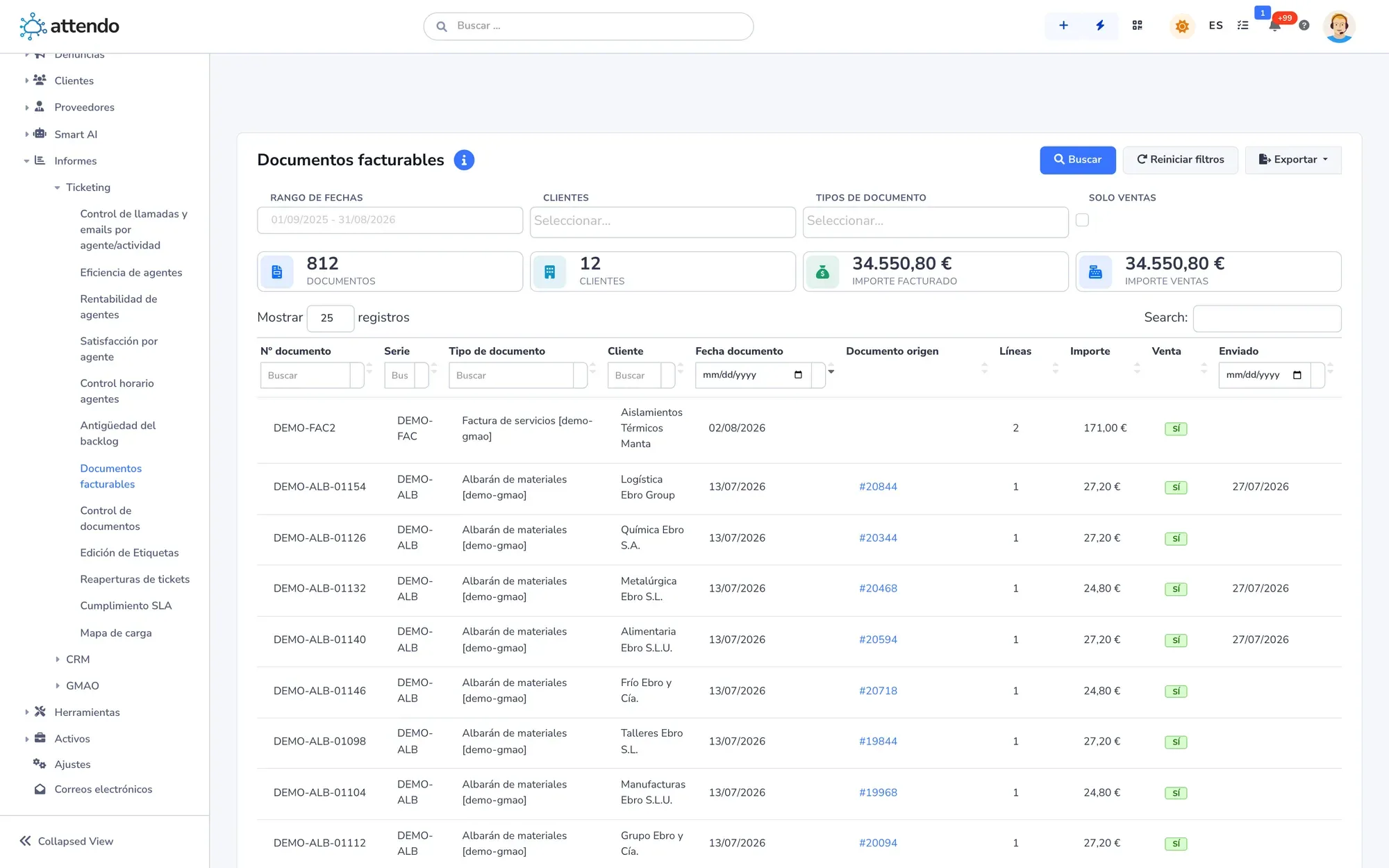
Task: Open the notifications bell
Action: (1274, 26)
